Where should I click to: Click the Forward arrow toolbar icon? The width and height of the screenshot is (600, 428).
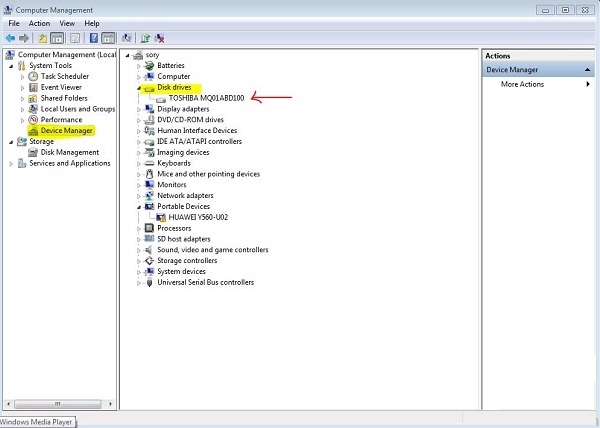[25, 38]
